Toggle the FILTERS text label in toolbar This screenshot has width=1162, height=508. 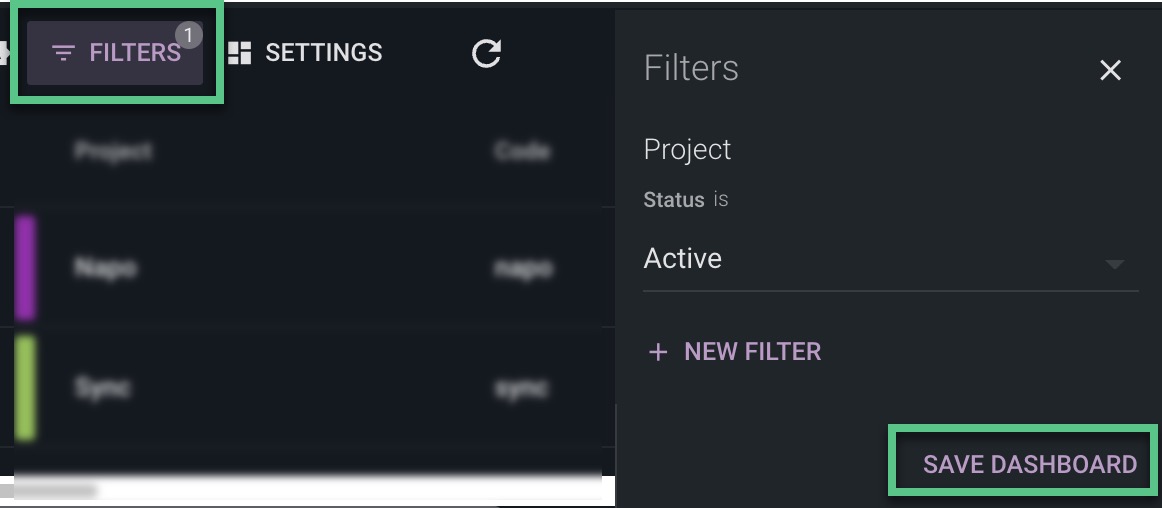coord(135,53)
